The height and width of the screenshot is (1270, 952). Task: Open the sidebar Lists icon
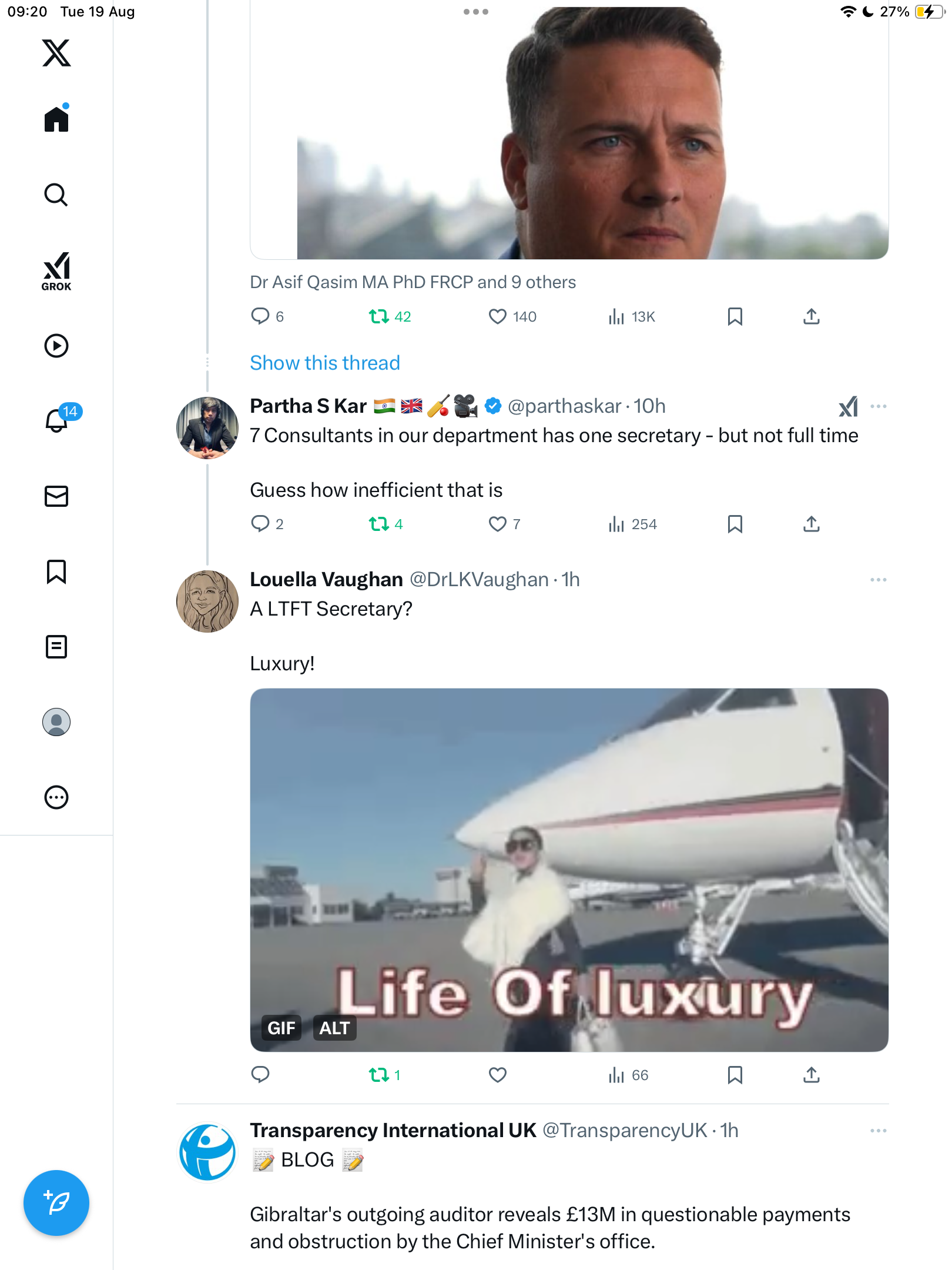56,647
